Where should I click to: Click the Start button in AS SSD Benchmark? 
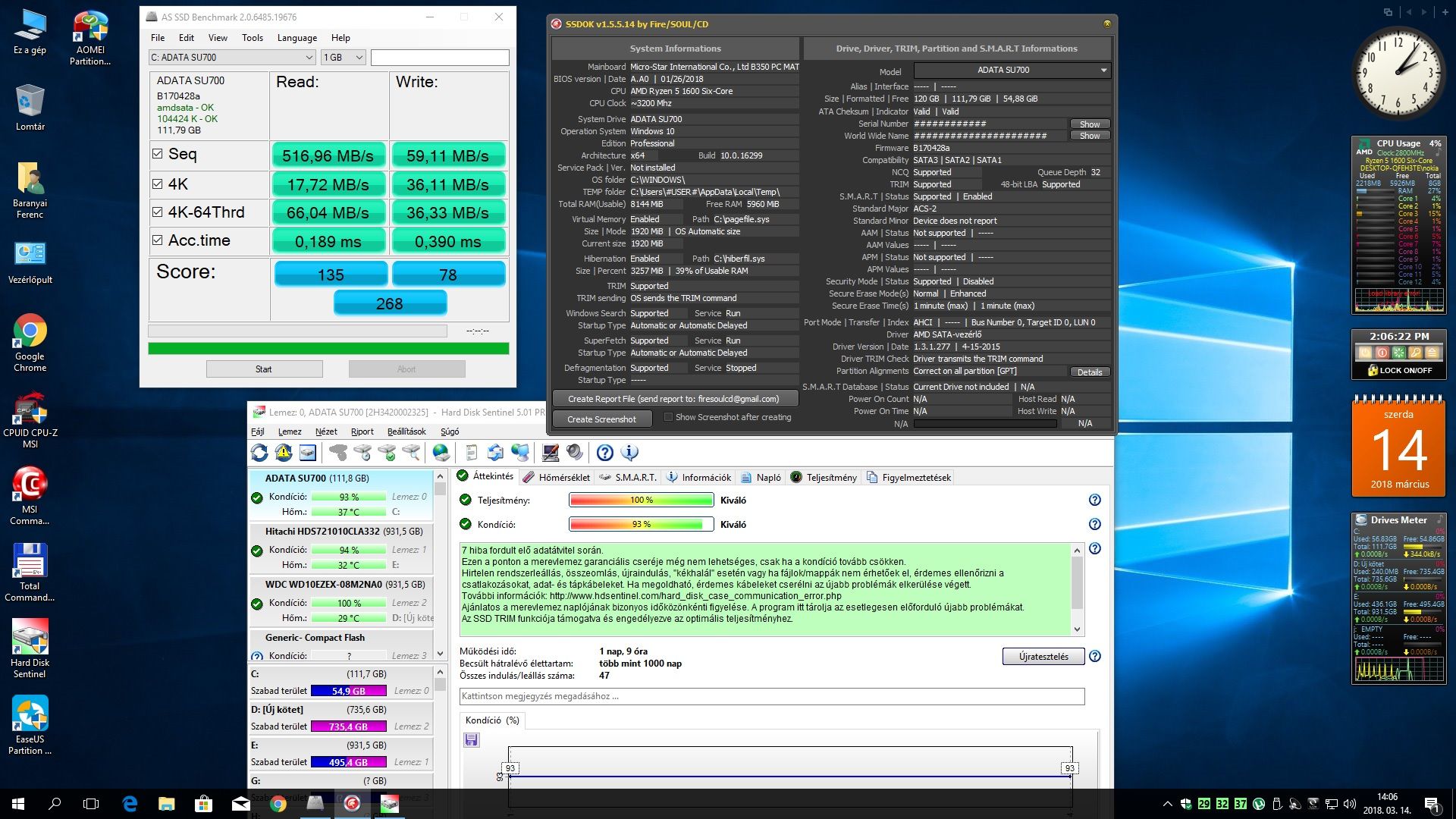tap(264, 369)
